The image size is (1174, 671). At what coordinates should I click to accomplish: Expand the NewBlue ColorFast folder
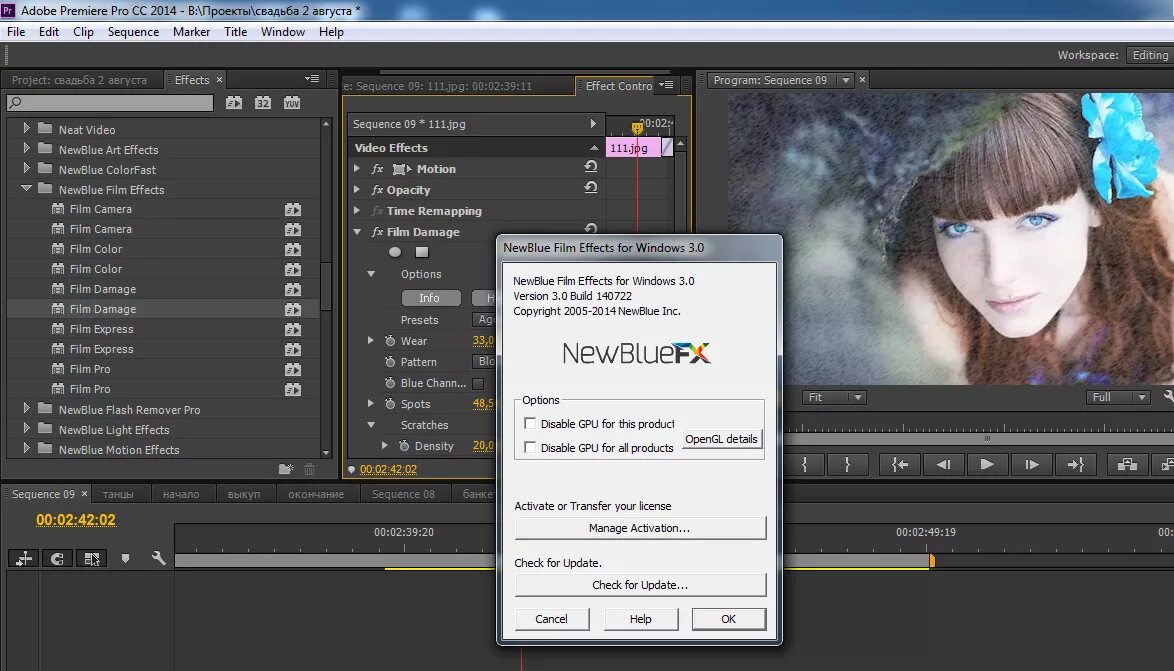pyautogui.click(x=27, y=168)
